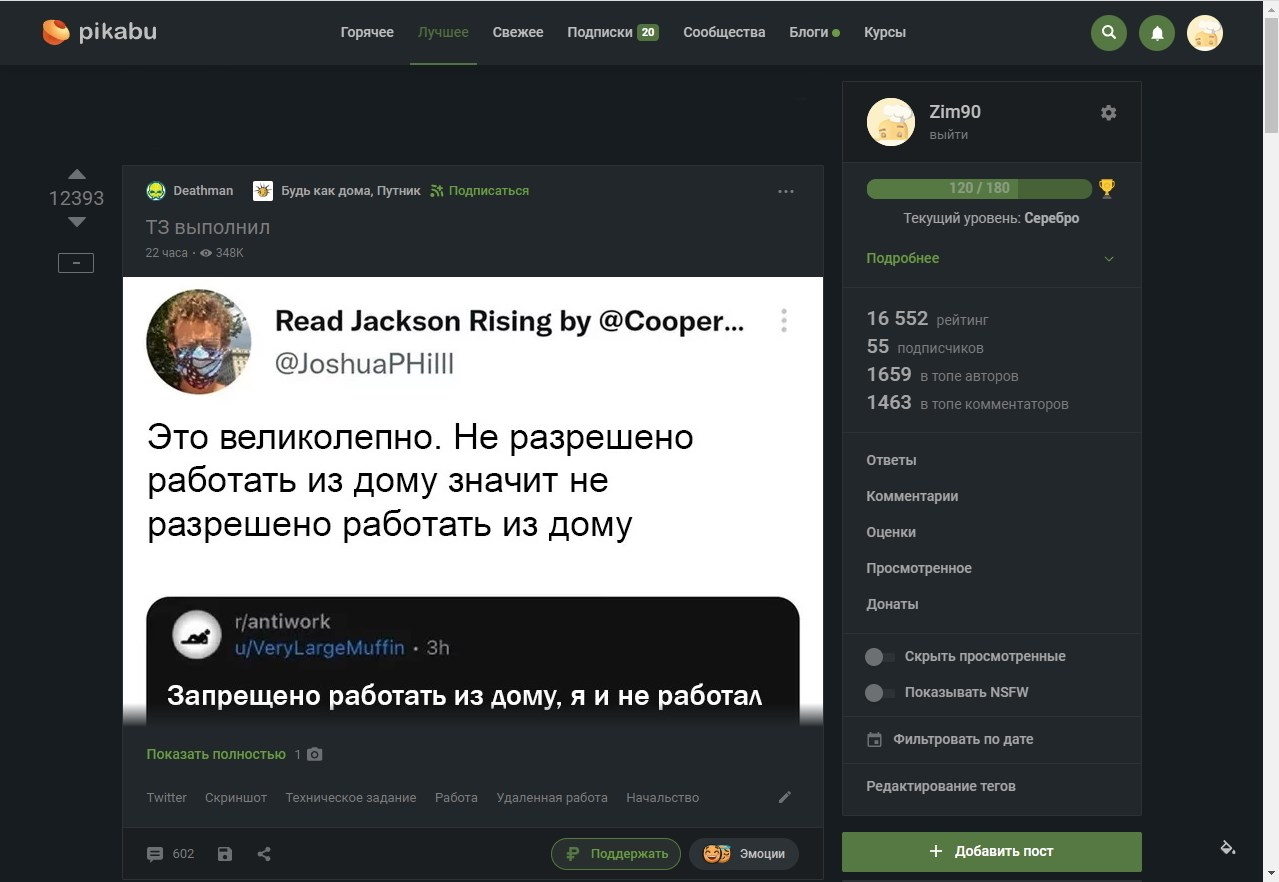Open the post three-dot menu
This screenshot has width=1279, height=882.
[x=786, y=191]
